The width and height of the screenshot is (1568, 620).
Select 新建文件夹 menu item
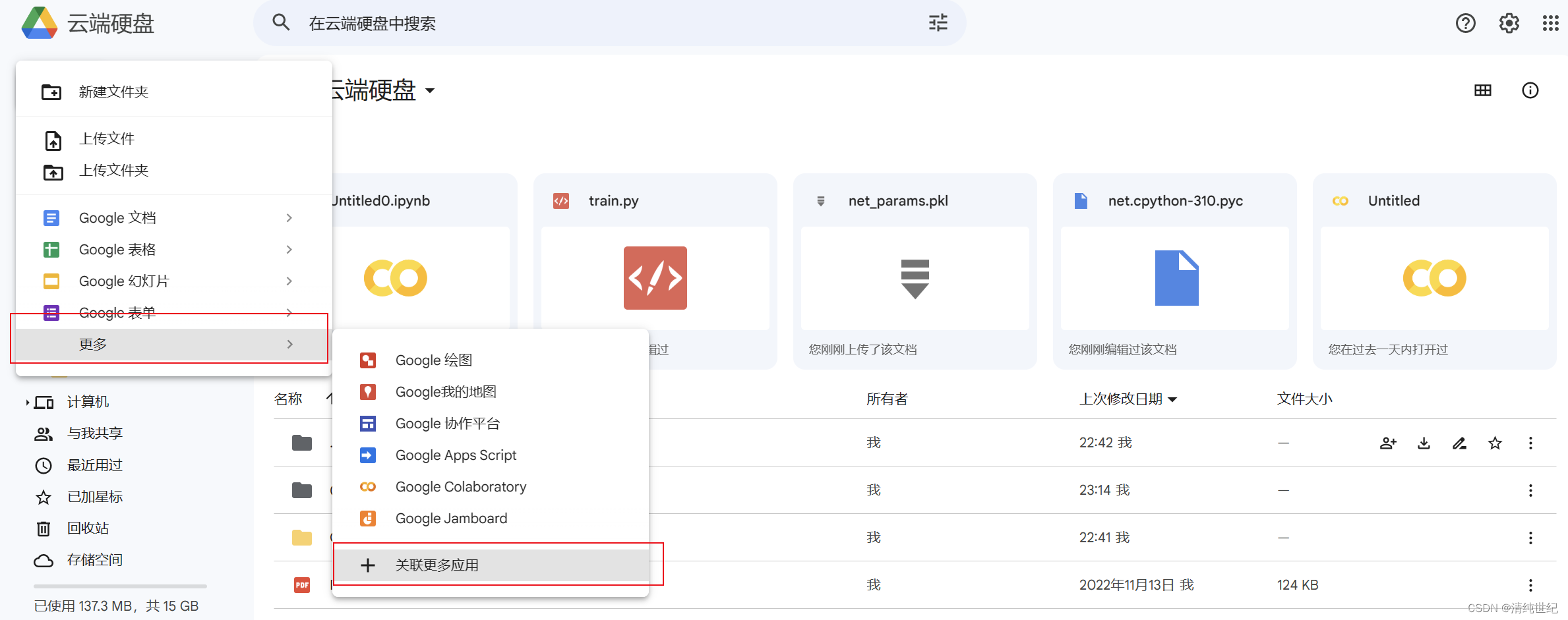[x=174, y=92]
